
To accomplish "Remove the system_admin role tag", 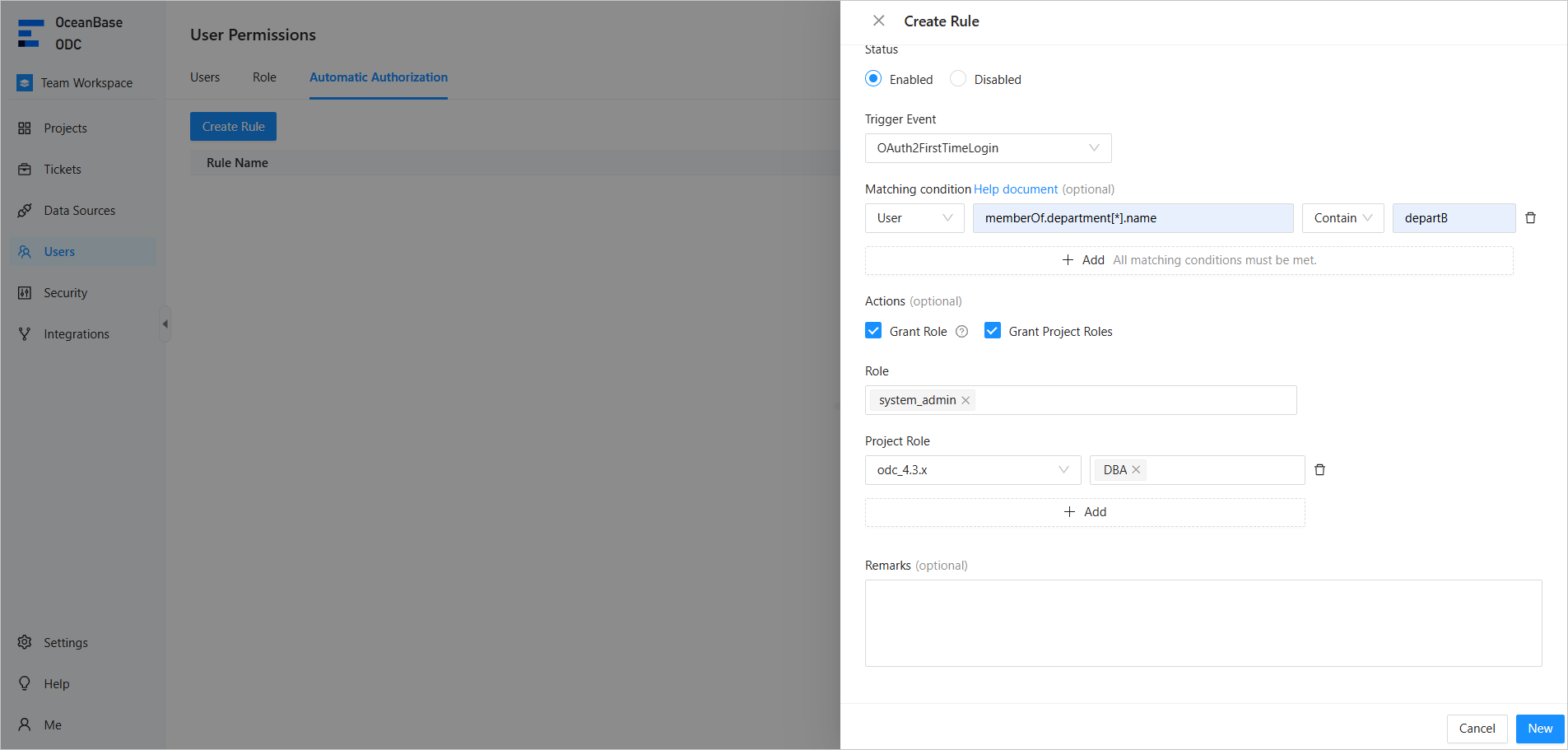I will [966, 401].
